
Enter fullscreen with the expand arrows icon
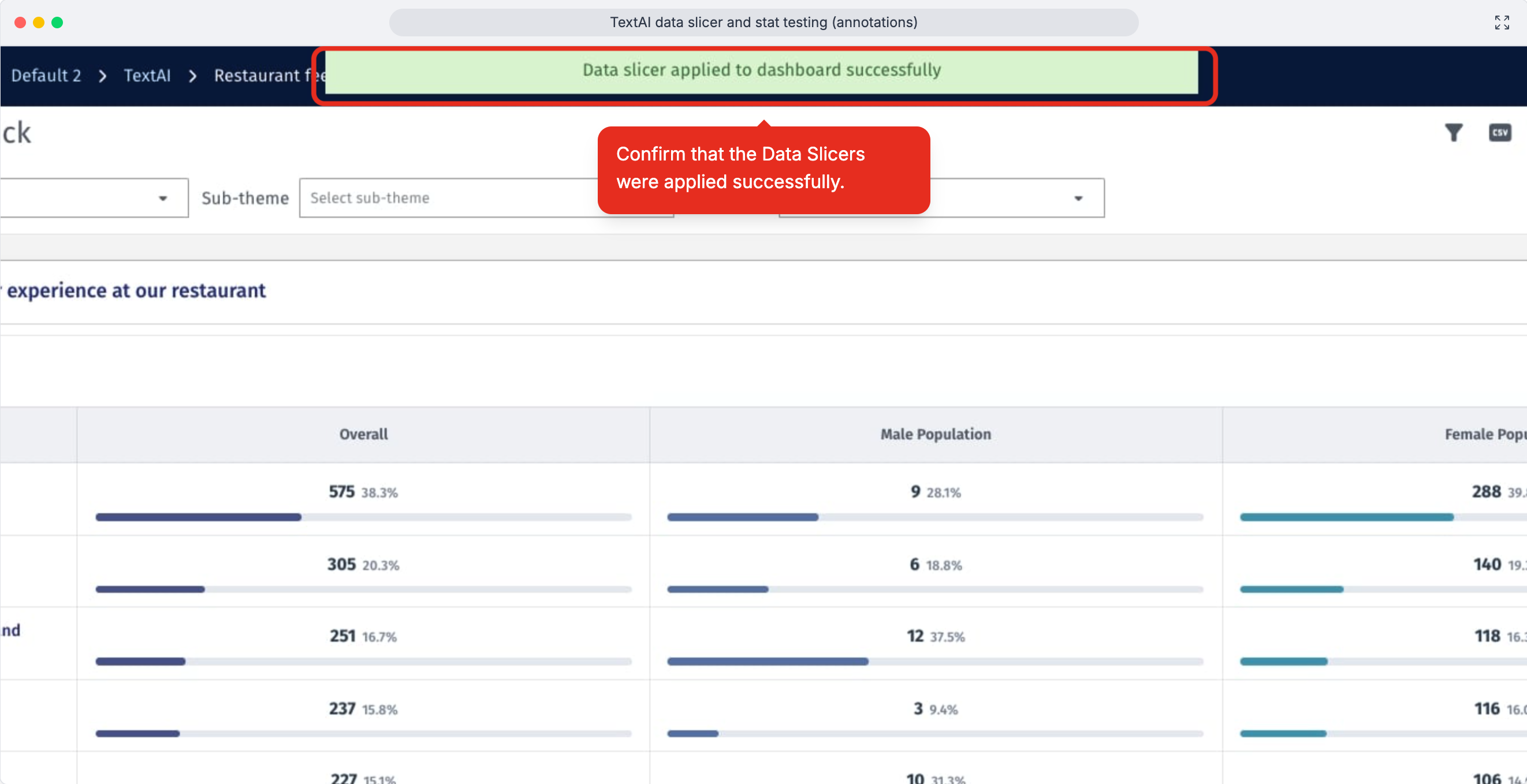tap(1502, 23)
